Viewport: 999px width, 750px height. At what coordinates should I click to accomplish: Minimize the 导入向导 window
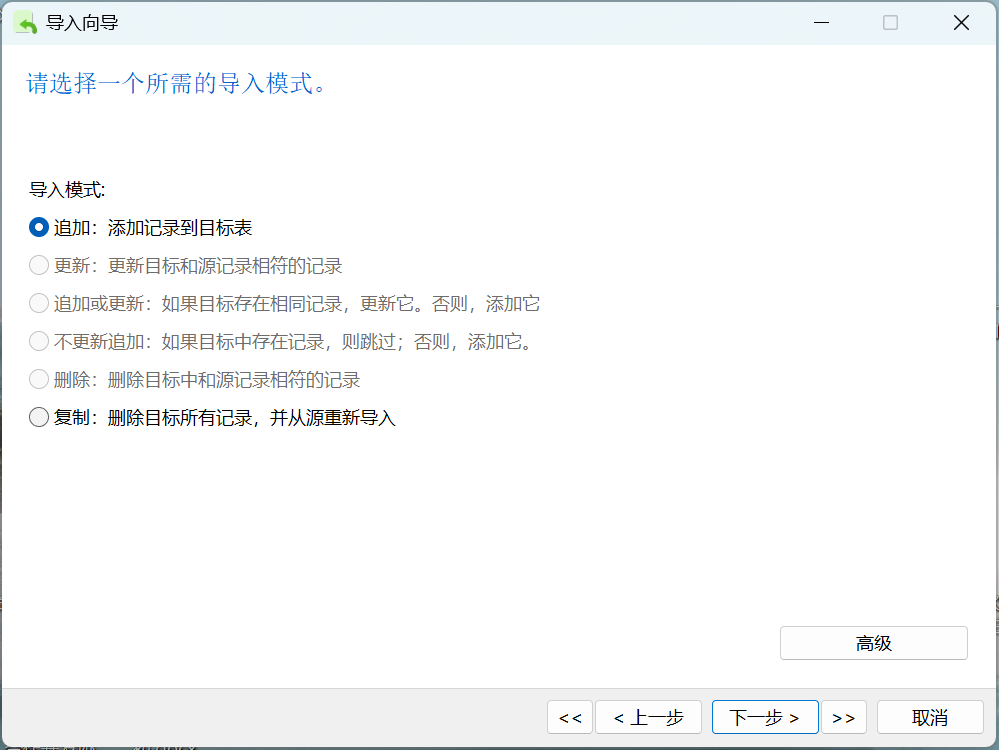point(821,23)
